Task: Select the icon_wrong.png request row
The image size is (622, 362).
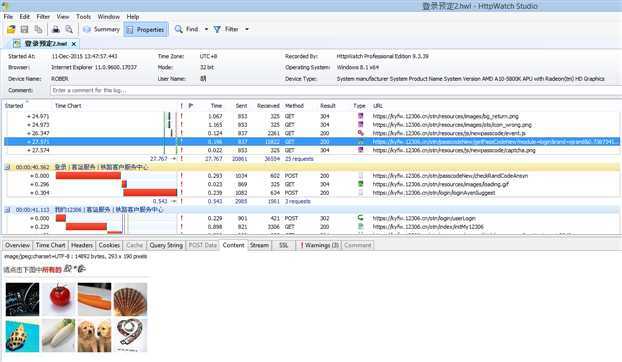Action: pyautogui.click(x=312, y=125)
